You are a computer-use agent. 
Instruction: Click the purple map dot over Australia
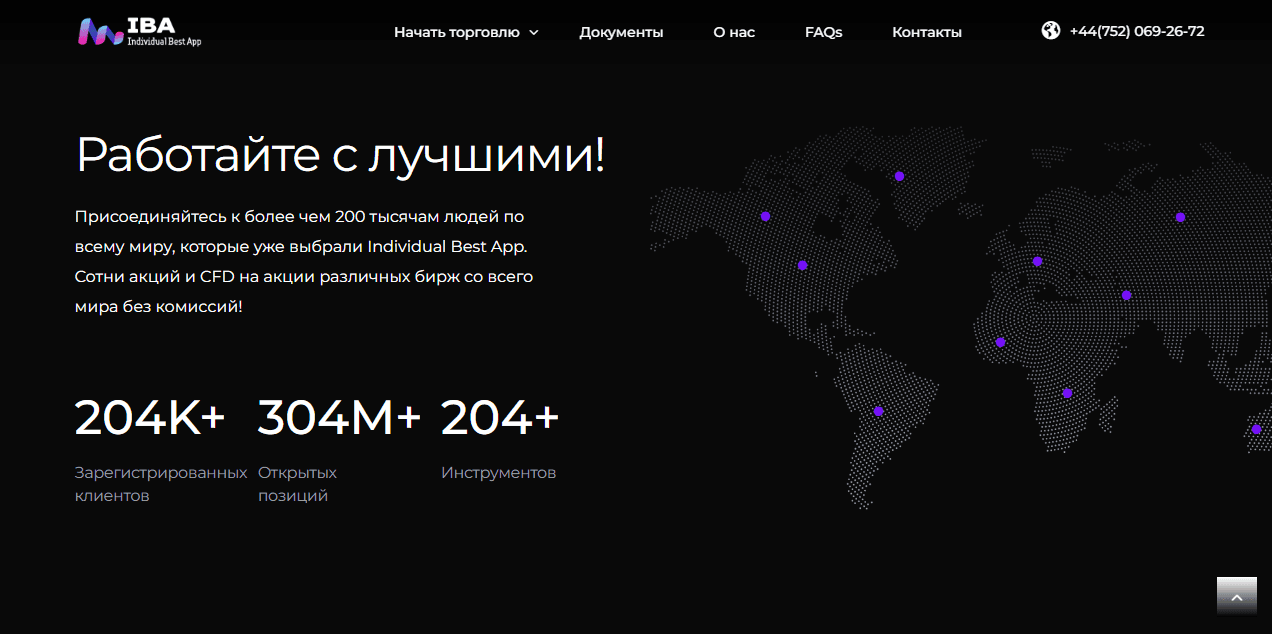click(x=1257, y=427)
